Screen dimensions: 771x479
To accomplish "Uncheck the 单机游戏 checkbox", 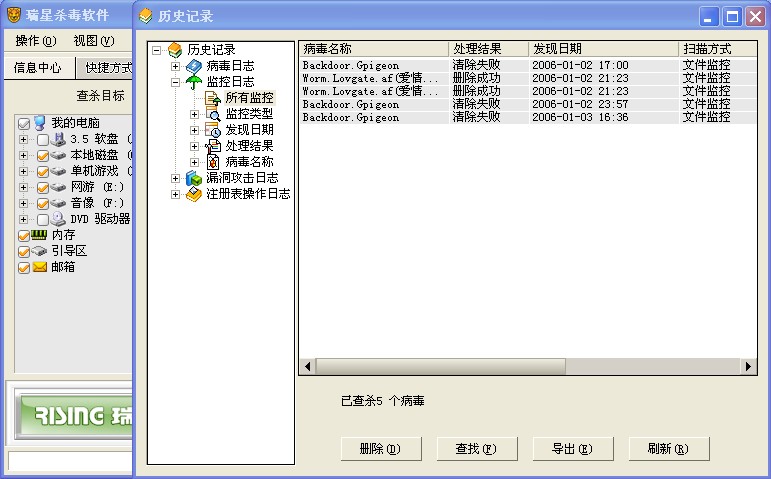I will click(43, 172).
